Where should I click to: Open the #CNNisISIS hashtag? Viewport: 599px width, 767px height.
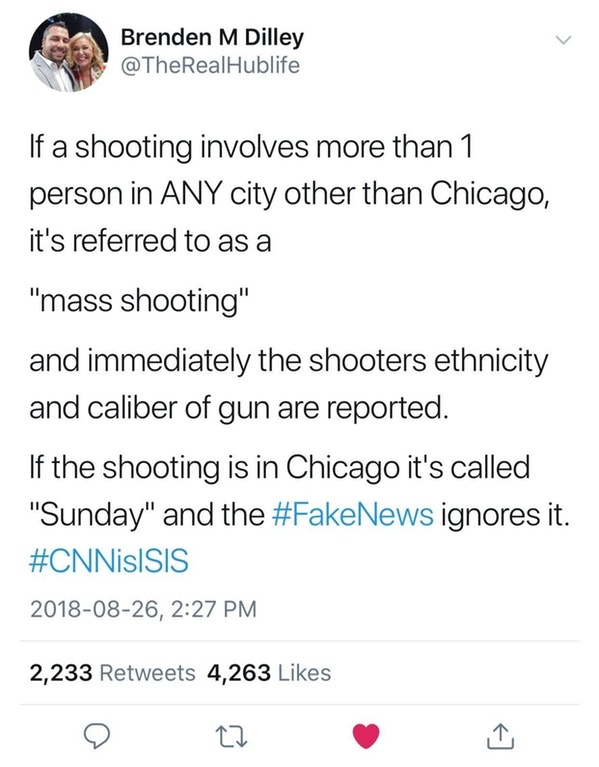[x=109, y=561]
